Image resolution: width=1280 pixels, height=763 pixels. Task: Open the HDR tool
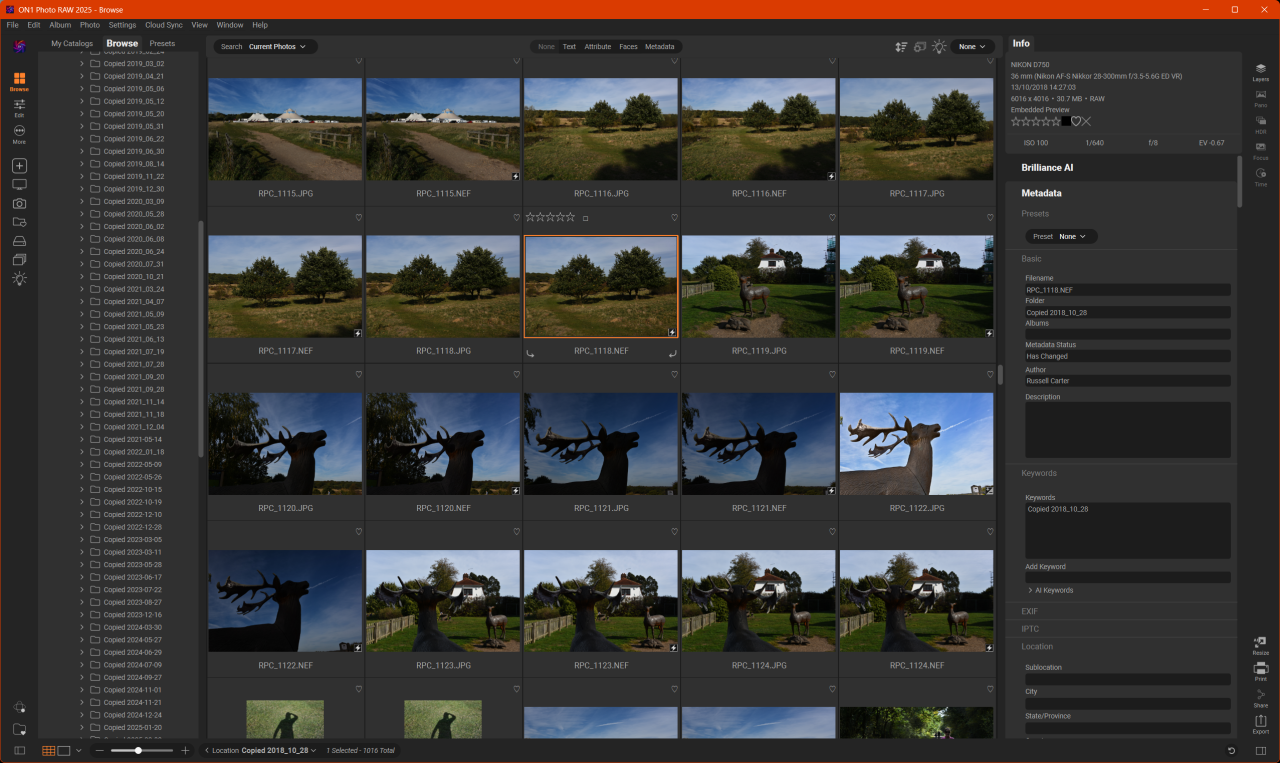tap(1260, 123)
